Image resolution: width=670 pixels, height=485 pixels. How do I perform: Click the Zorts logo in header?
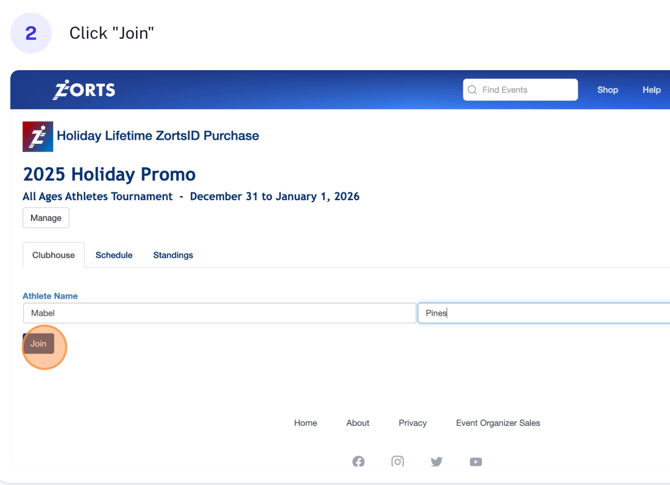(x=84, y=90)
